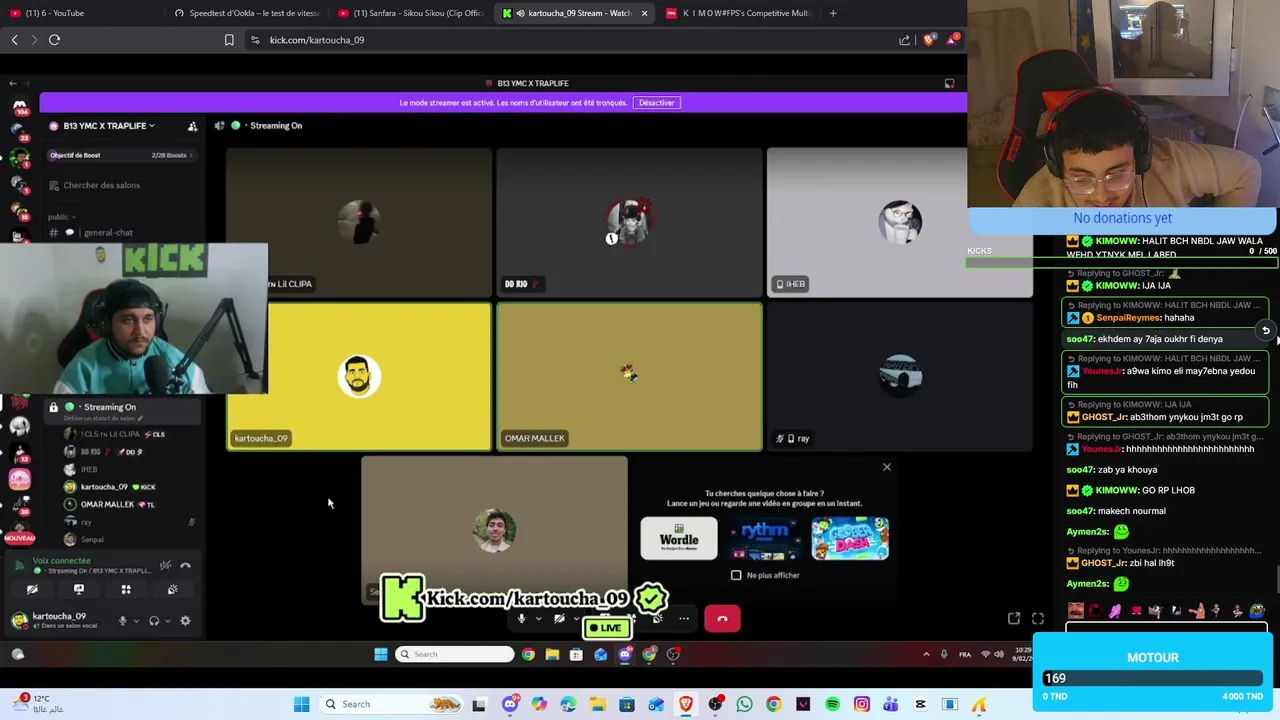This screenshot has width=1280, height=720.
Task: Go back in the browser
Action: click(14, 40)
